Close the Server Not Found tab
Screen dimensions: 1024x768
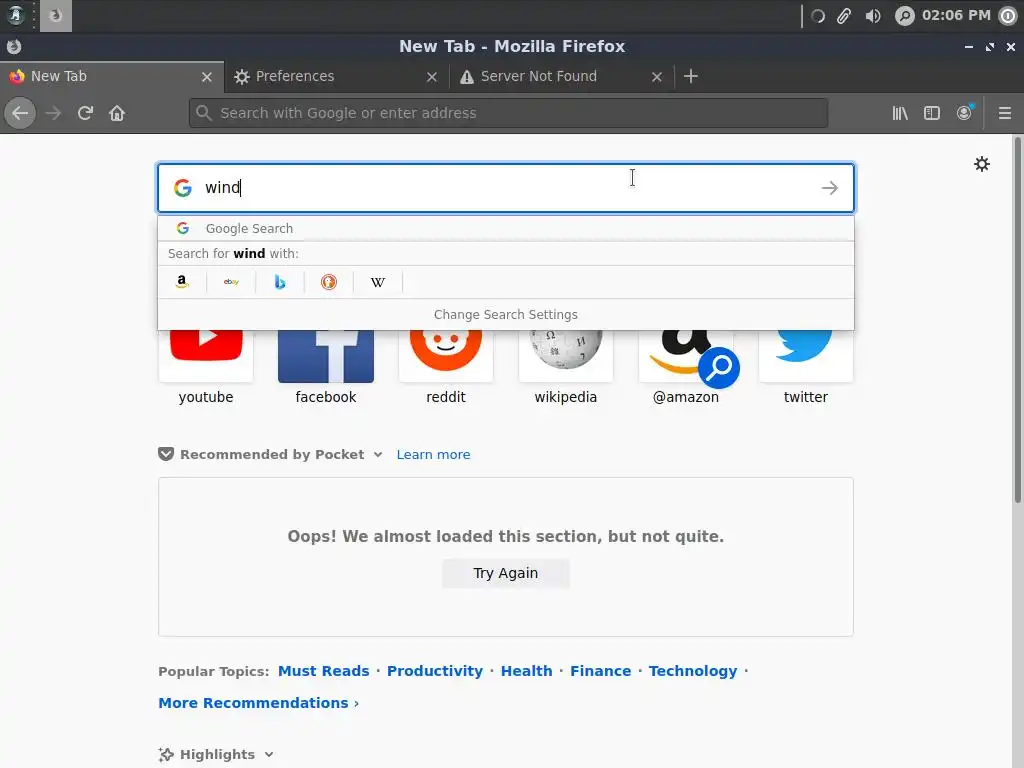pos(657,77)
